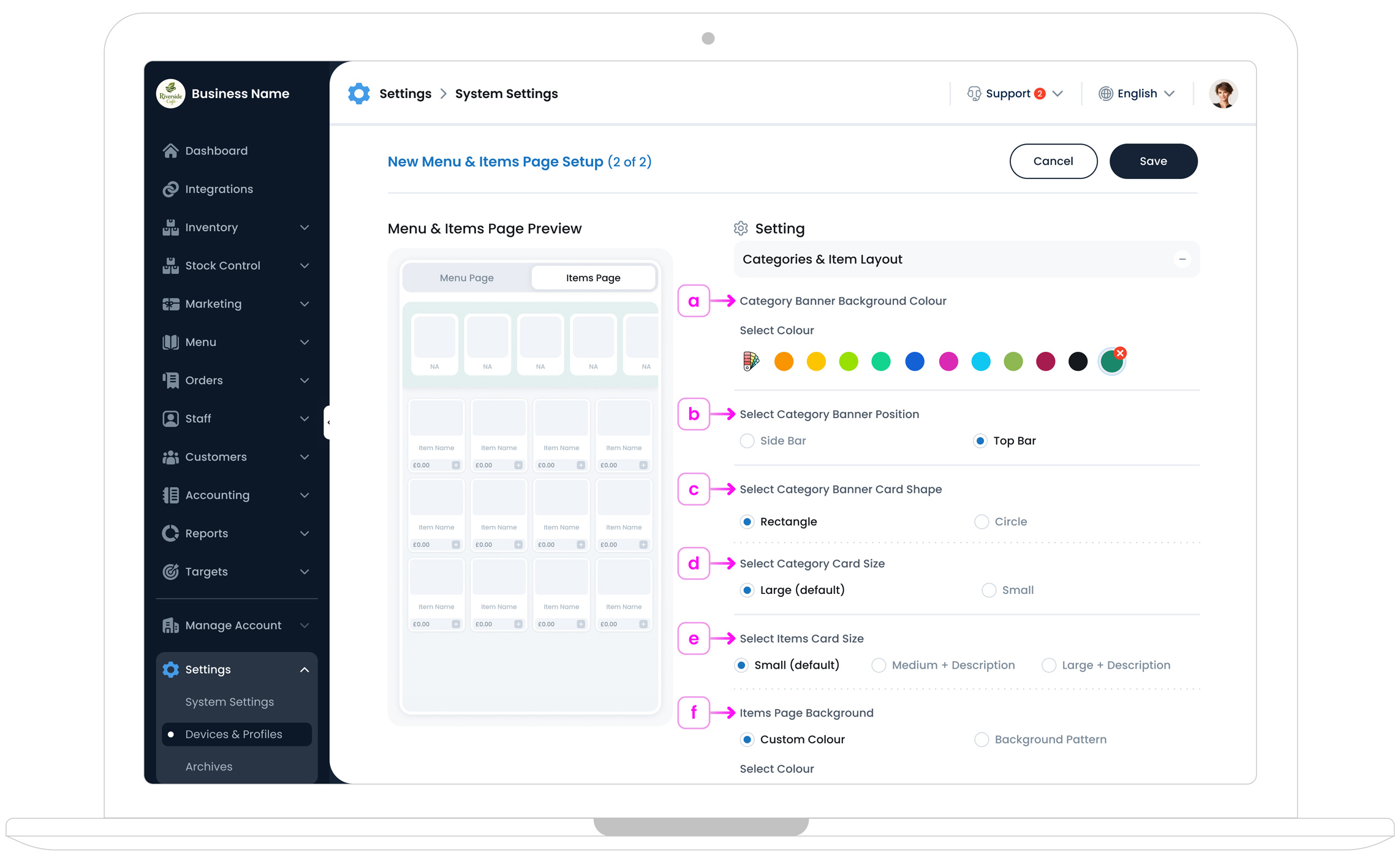
Task: Click the Targets icon in sidebar
Action: [x=171, y=571]
